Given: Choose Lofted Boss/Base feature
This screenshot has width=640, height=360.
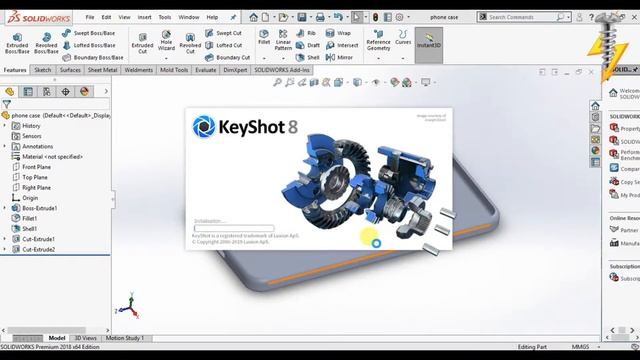Looking at the screenshot, I should [x=89, y=45].
